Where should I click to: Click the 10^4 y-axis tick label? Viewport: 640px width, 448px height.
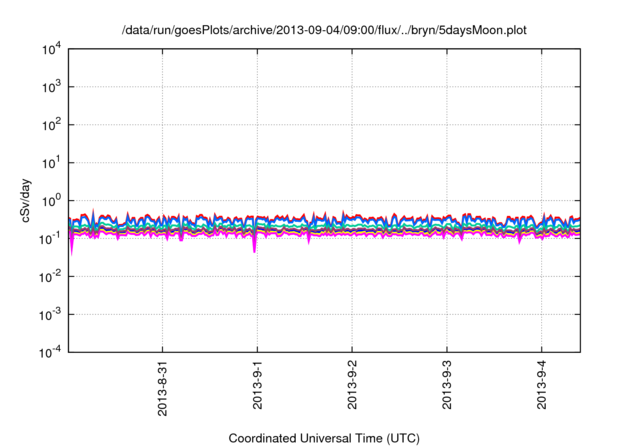52,50
